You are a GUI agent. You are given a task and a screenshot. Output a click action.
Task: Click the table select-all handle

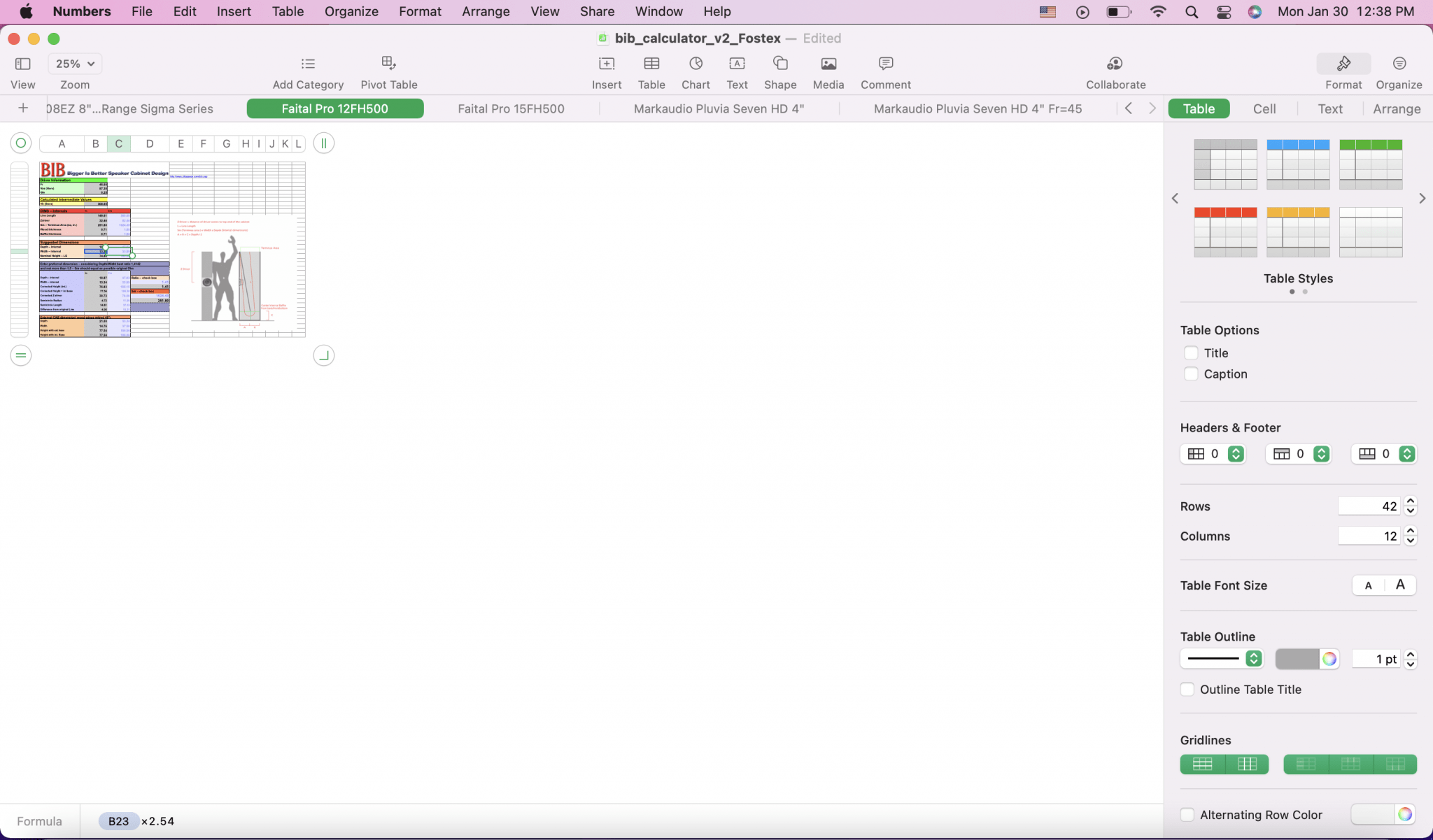tap(21, 143)
